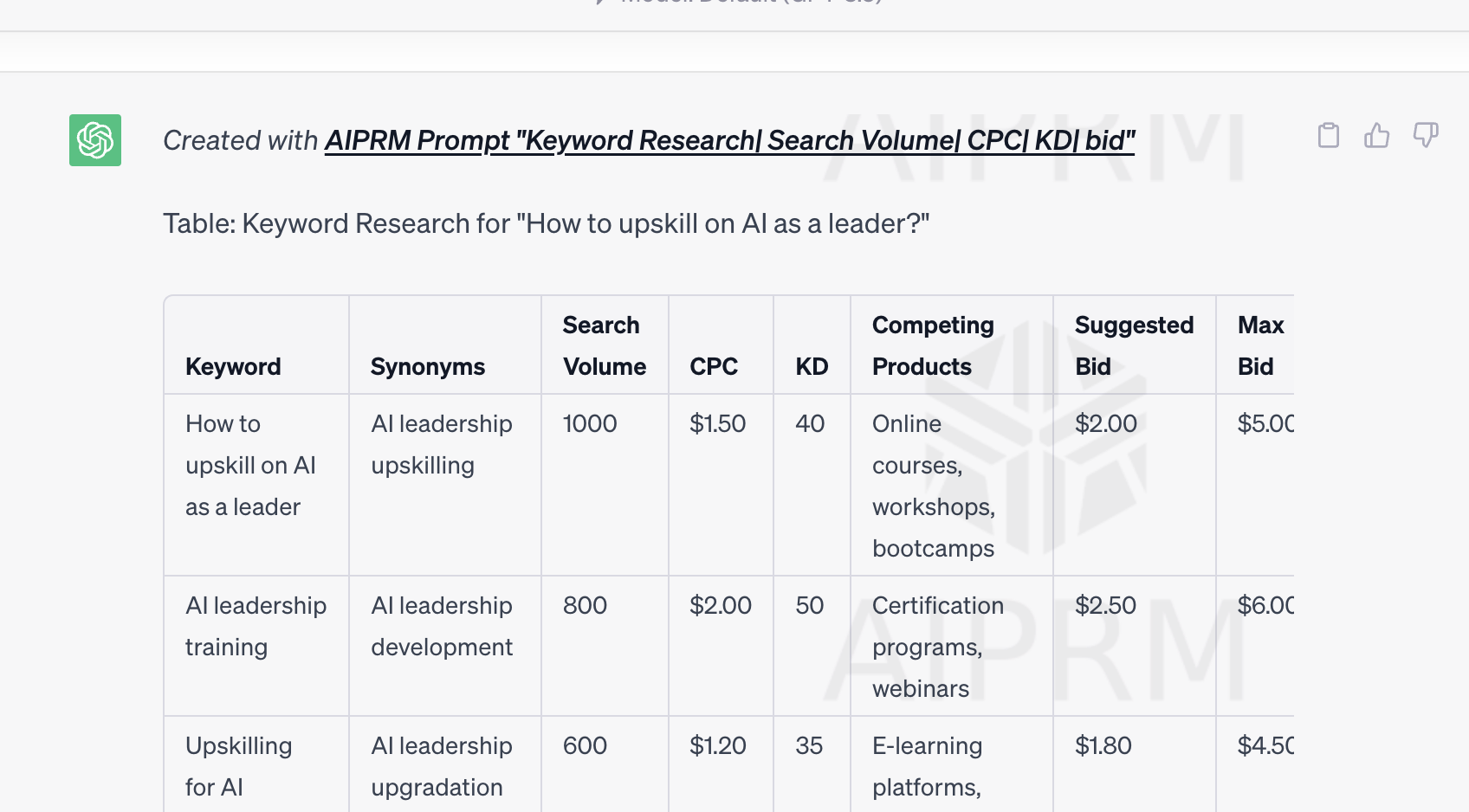Select the Max Bid column header
Viewport: 1469px width, 812px height.
[1260, 345]
